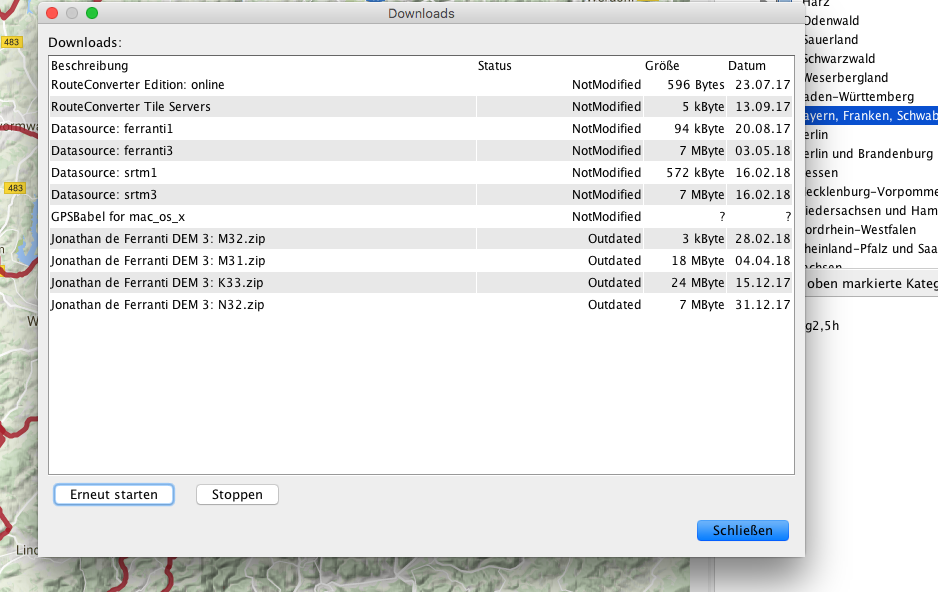Sort downloads by Größe column
Screen dimensions: 938x592
(x=662, y=66)
